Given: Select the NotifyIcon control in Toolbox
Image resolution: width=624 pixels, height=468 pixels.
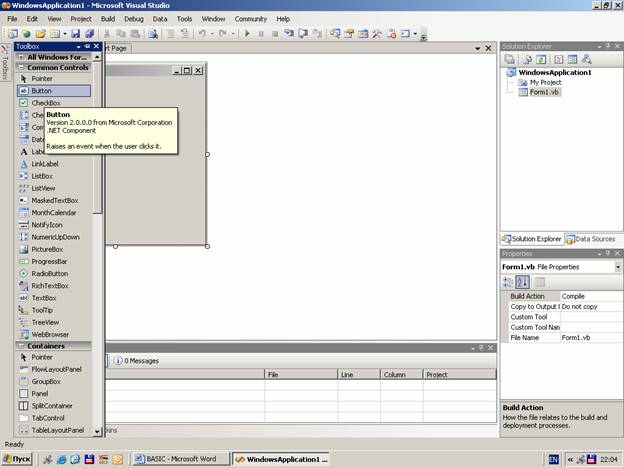Looking at the screenshot, I should pos(54,225).
